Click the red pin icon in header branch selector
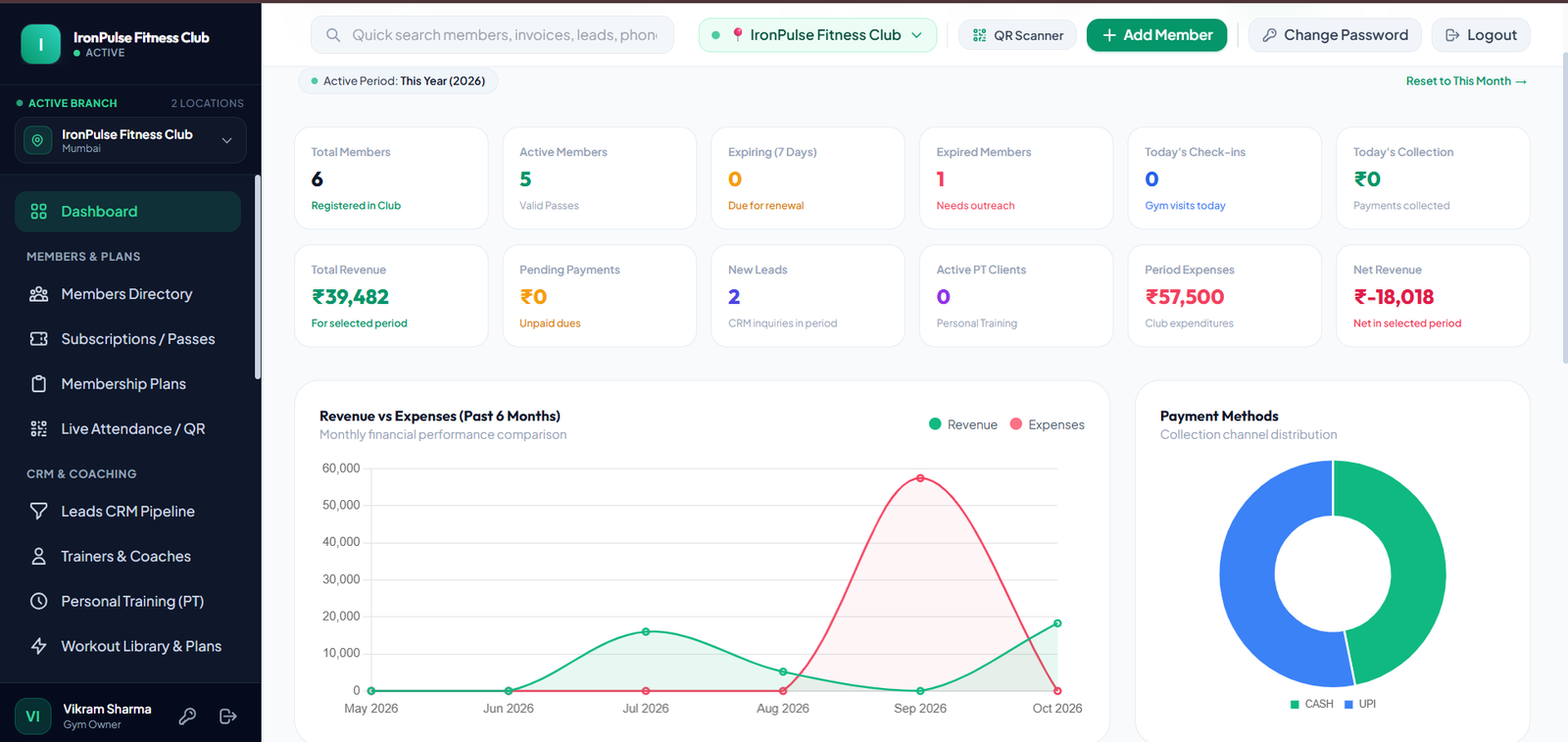 (738, 35)
